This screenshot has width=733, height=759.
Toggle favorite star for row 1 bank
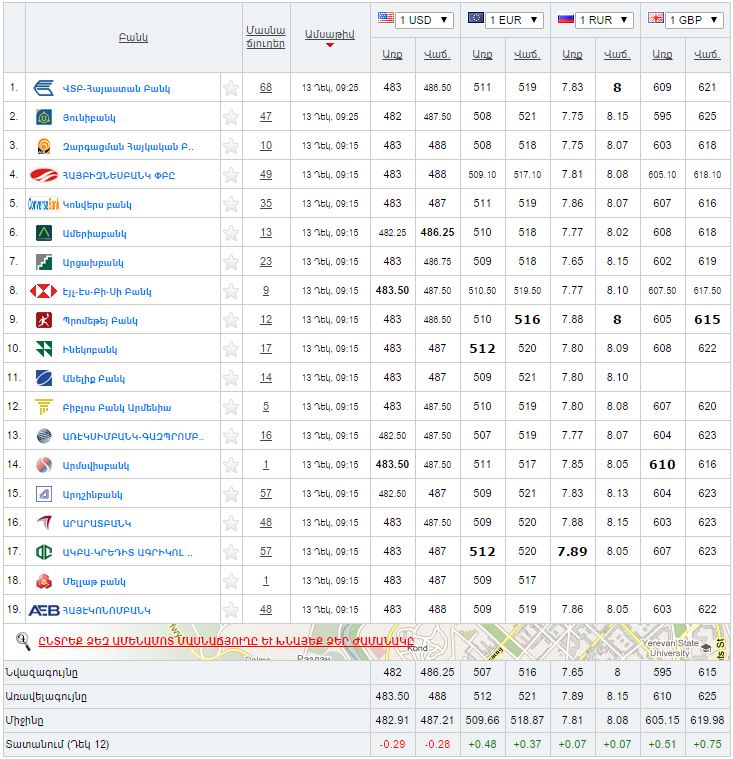pos(231,88)
